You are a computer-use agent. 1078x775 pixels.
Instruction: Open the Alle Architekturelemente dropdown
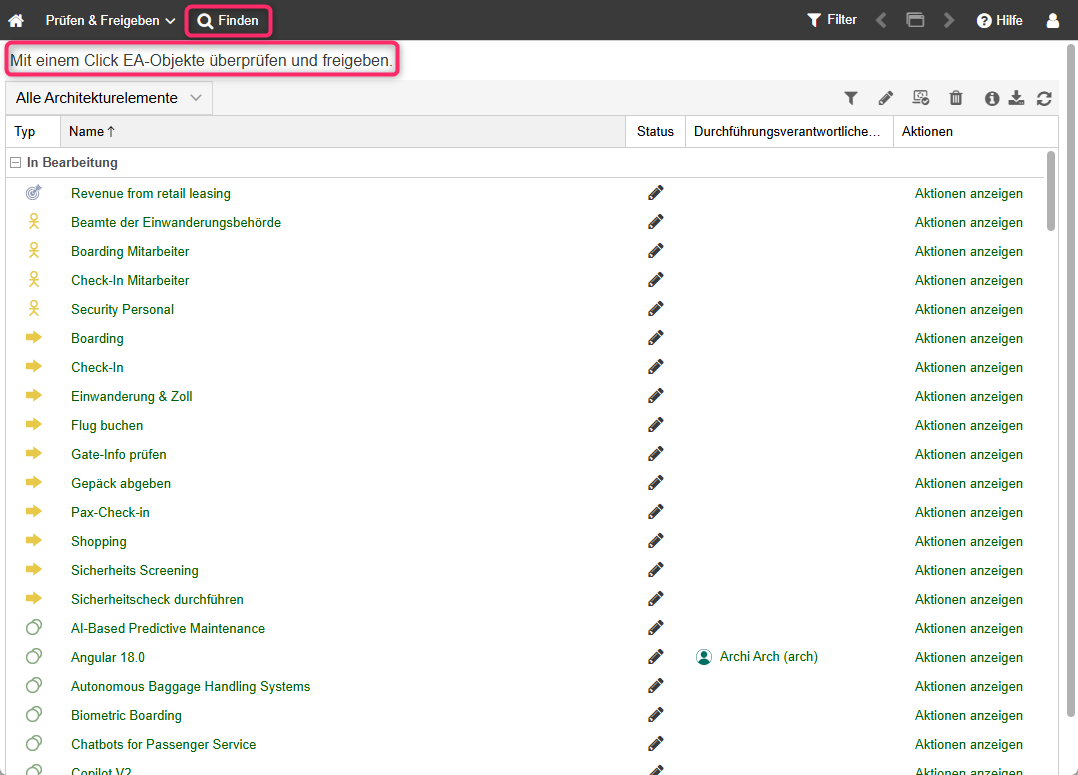point(109,98)
